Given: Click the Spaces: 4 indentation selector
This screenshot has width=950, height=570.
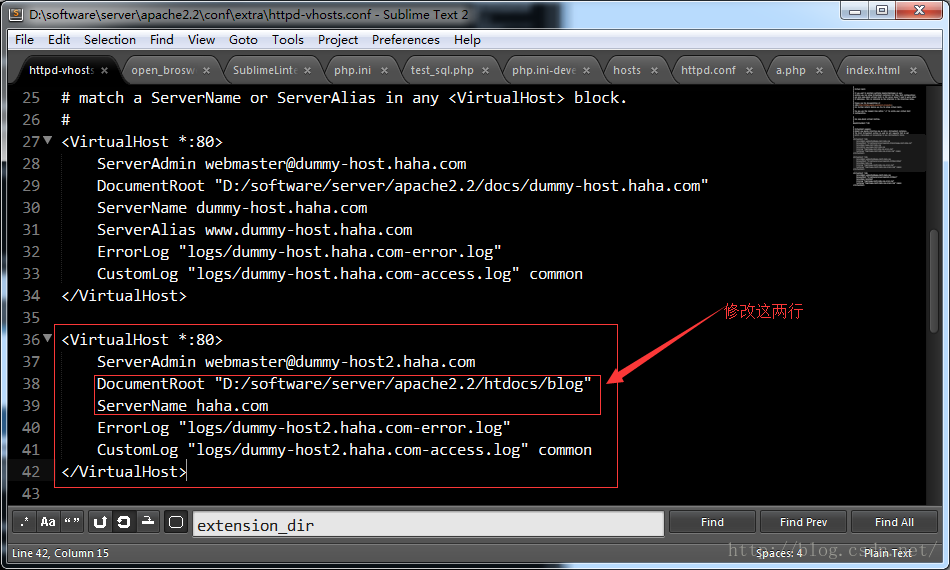Looking at the screenshot, I should click(x=779, y=553).
